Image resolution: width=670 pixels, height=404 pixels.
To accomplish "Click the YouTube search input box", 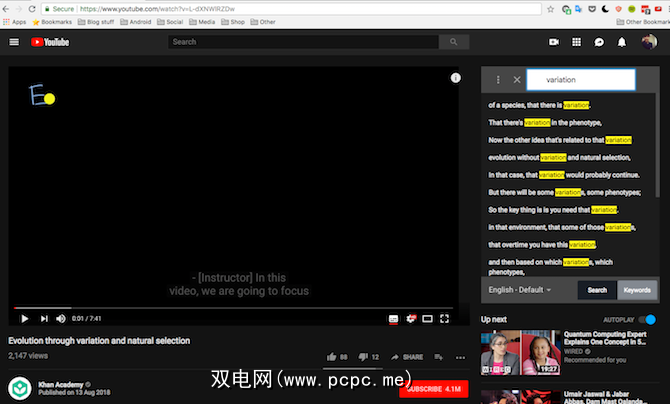I will pyautogui.click(x=303, y=42).
